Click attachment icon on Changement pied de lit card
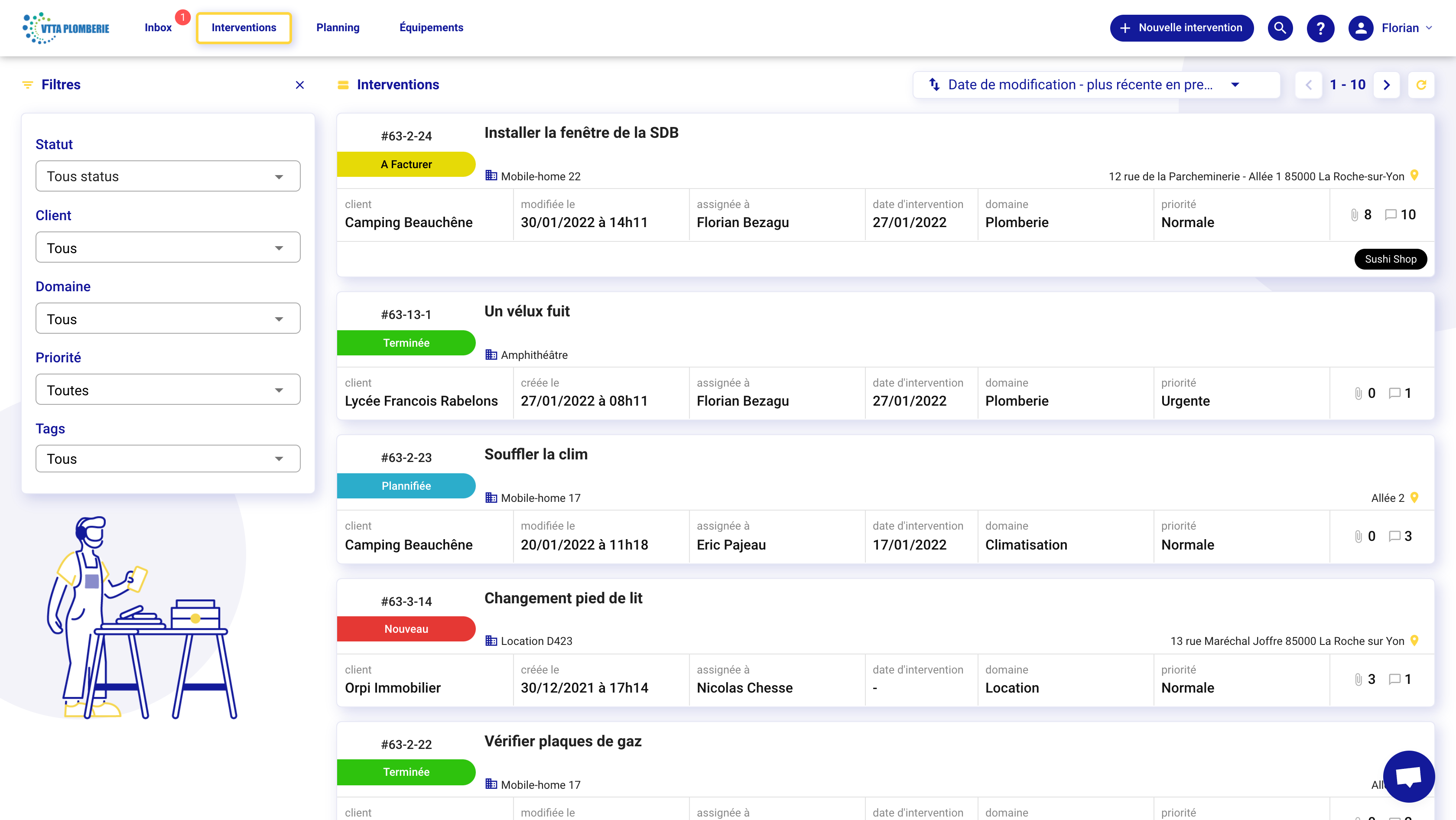This screenshot has width=1456, height=820. click(x=1359, y=679)
